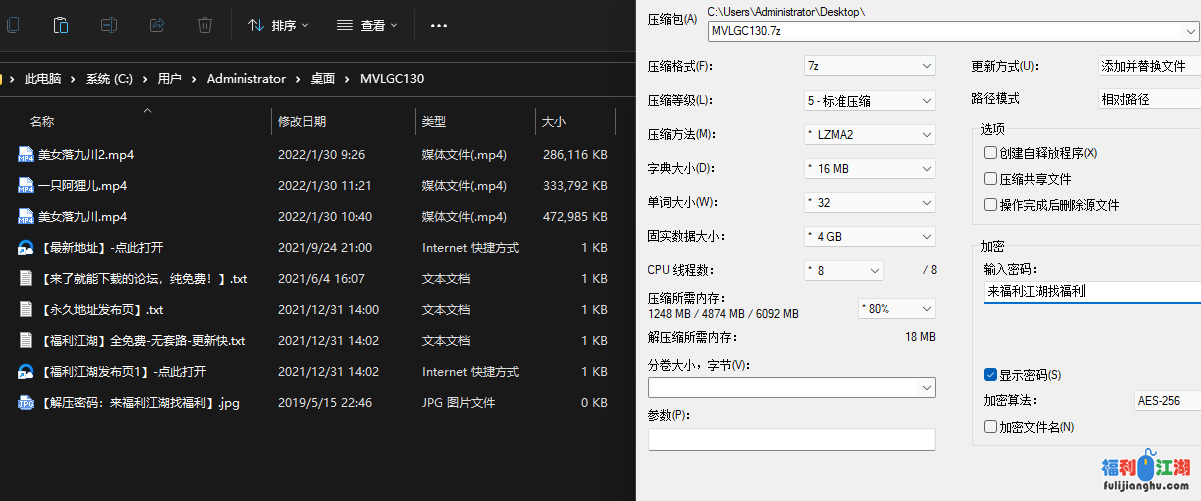Image resolution: width=1201 pixels, height=501 pixels.
Task: Click the paste icon in Explorer toolbar
Action: pos(61,25)
